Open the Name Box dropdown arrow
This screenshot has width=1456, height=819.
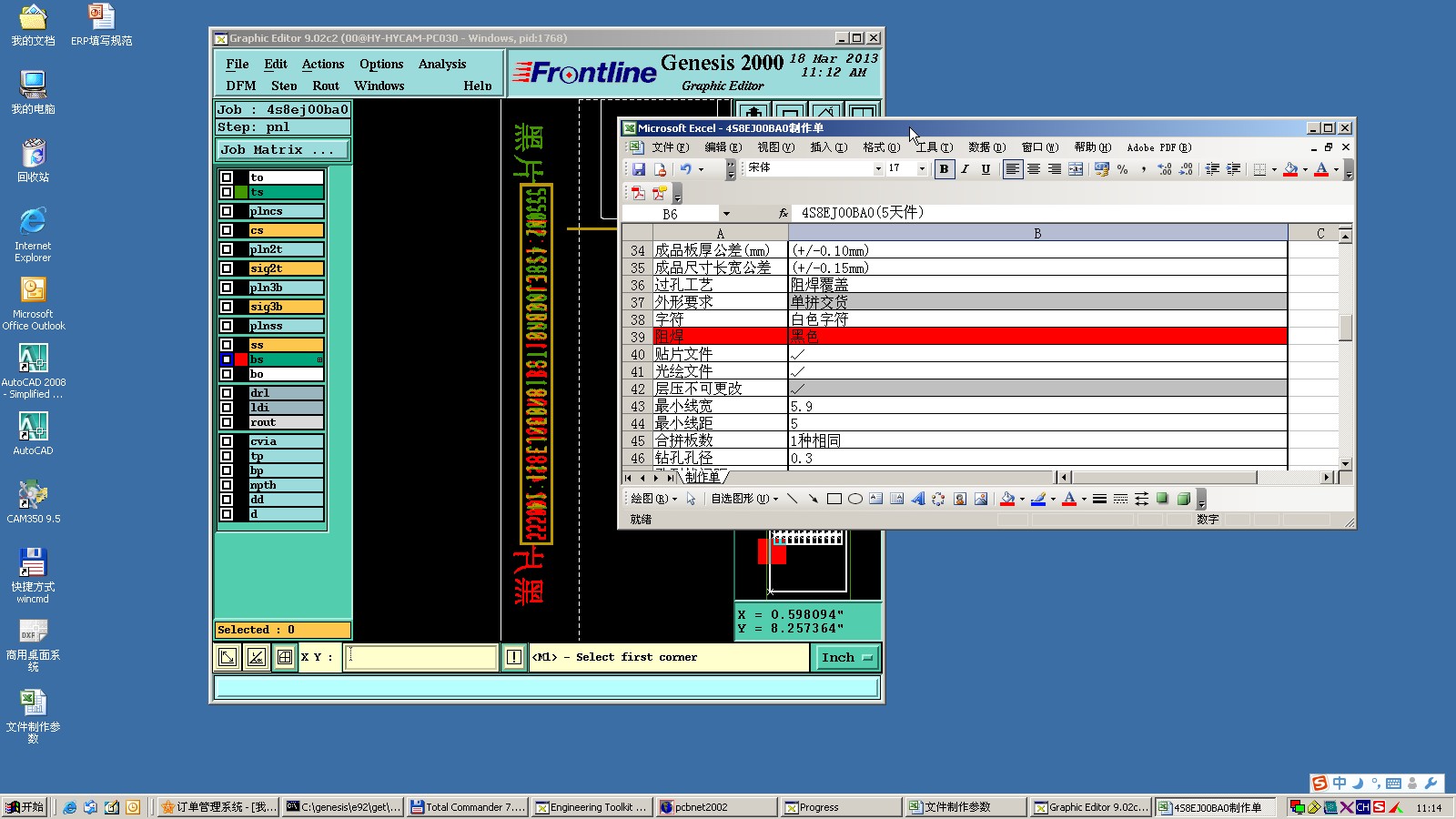pyautogui.click(x=726, y=214)
